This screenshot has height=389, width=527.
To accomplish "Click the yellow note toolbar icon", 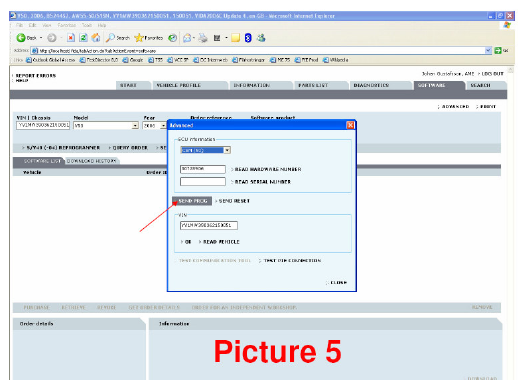I will (x=236, y=38).
